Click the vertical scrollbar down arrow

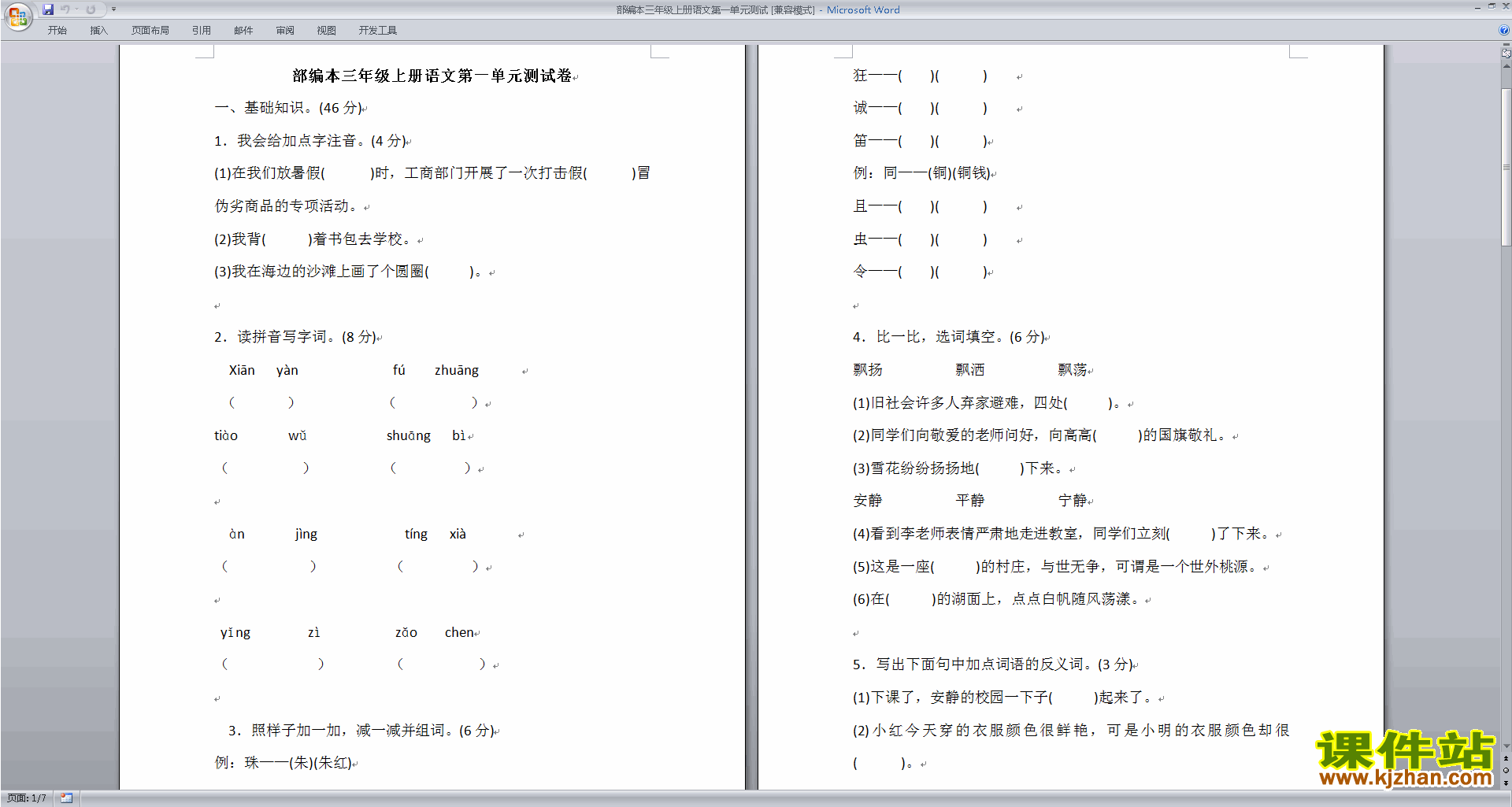(x=1506, y=746)
